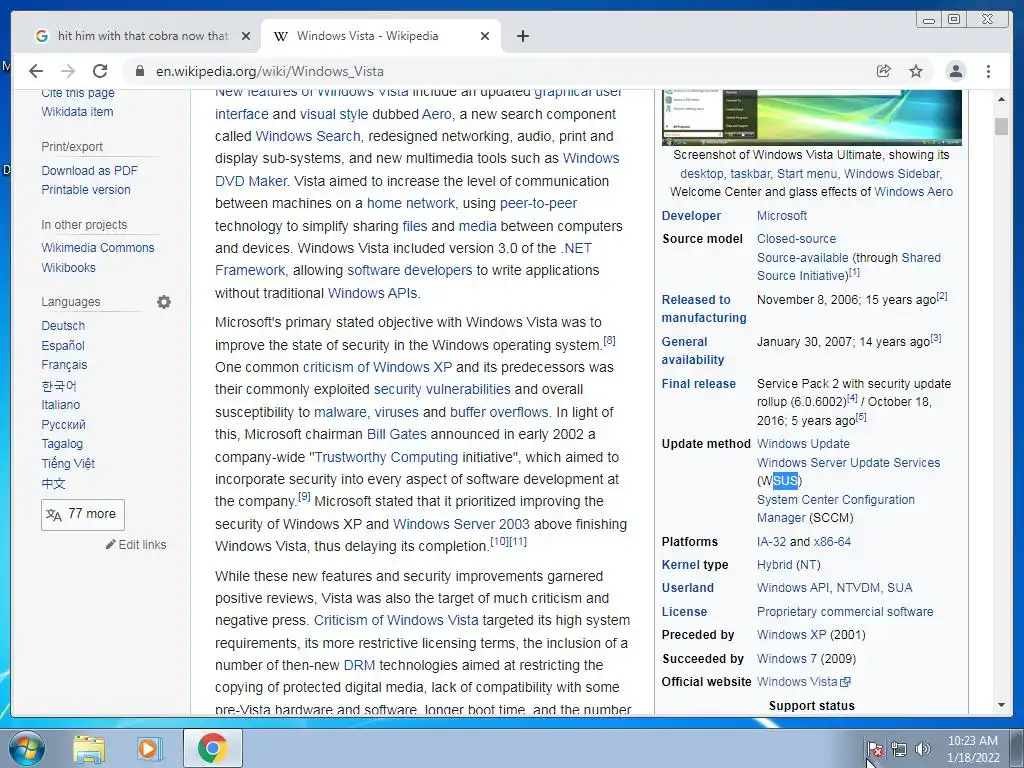Open the Windows Start button

(x=25, y=748)
